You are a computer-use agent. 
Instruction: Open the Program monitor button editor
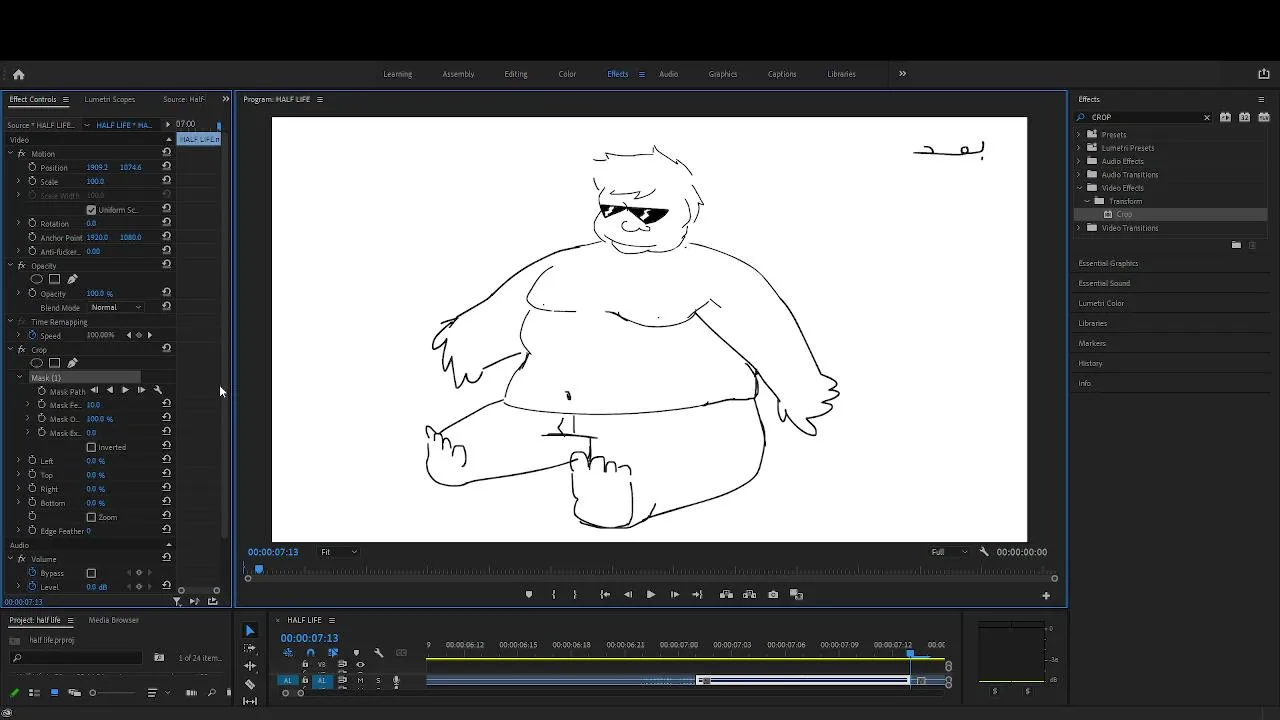point(1046,596)
